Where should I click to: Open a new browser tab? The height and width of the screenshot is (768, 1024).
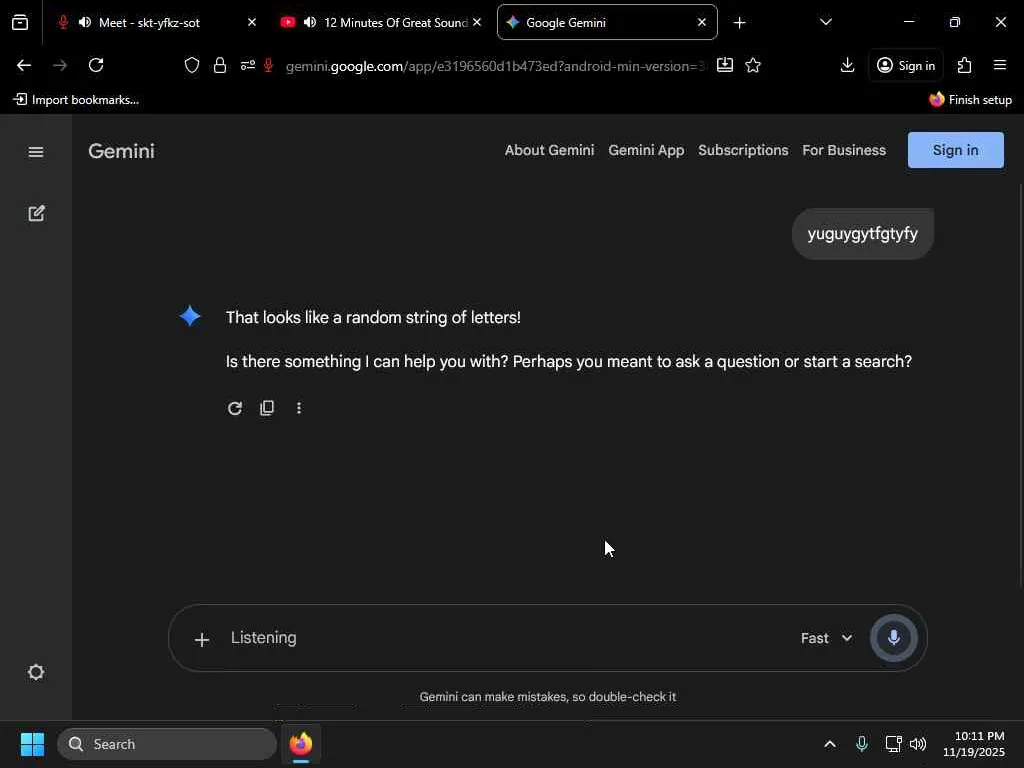point(739,23)
